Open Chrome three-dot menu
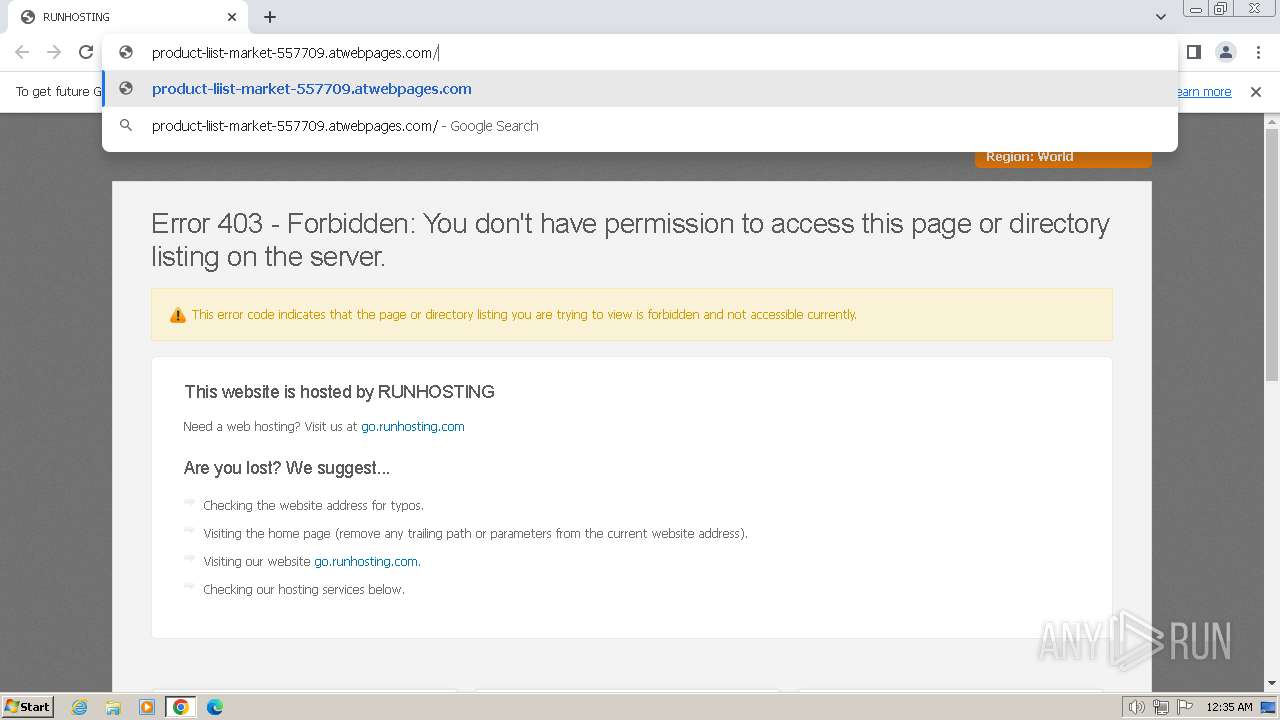This screenshot has width=1280, height=720. click(1258, 52)
